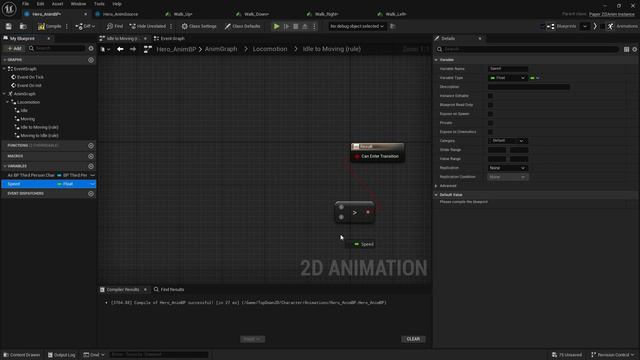Open the Diff dropdown

[x=85, y=26]
